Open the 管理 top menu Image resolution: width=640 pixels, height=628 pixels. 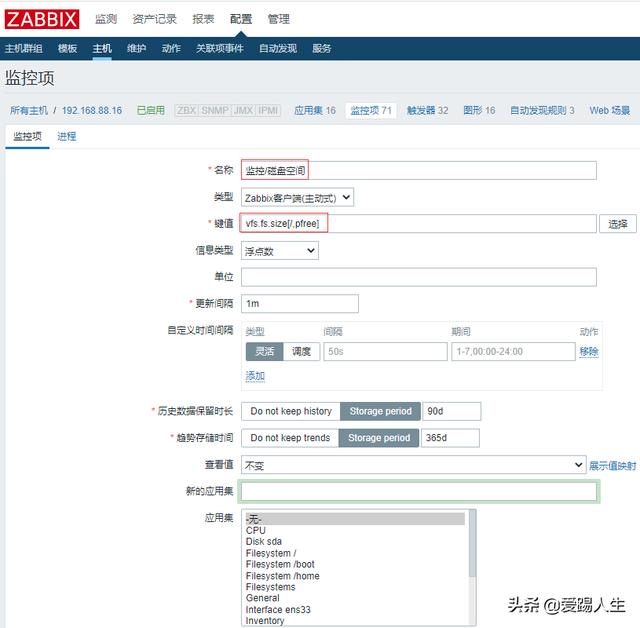coord(278,19)
